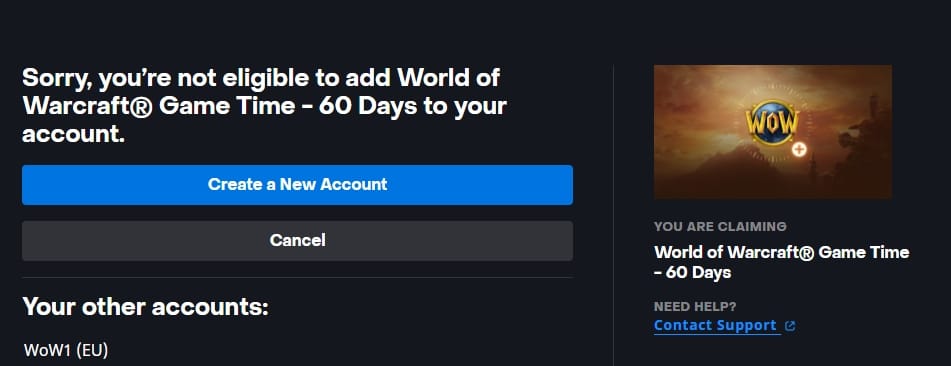Viewport: 951px width, 366px height.
Task: Click the plus badge on WoW logo
Action: point(799,149)
